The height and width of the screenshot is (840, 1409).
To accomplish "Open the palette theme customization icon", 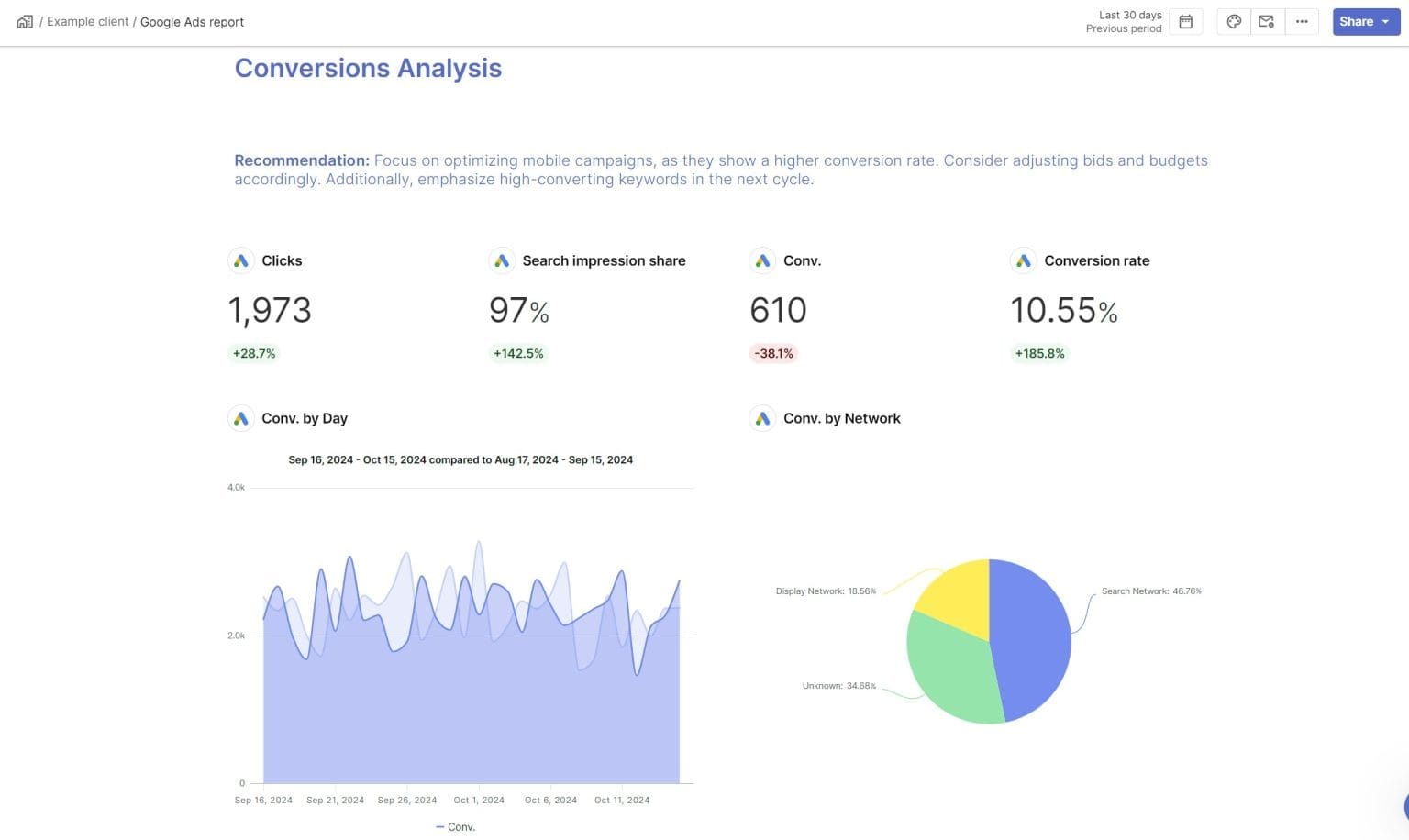I will (1234, 21).
